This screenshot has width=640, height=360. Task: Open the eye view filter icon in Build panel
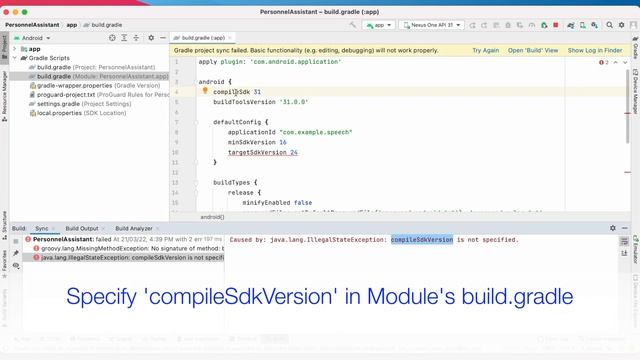(x=16, y=266)
